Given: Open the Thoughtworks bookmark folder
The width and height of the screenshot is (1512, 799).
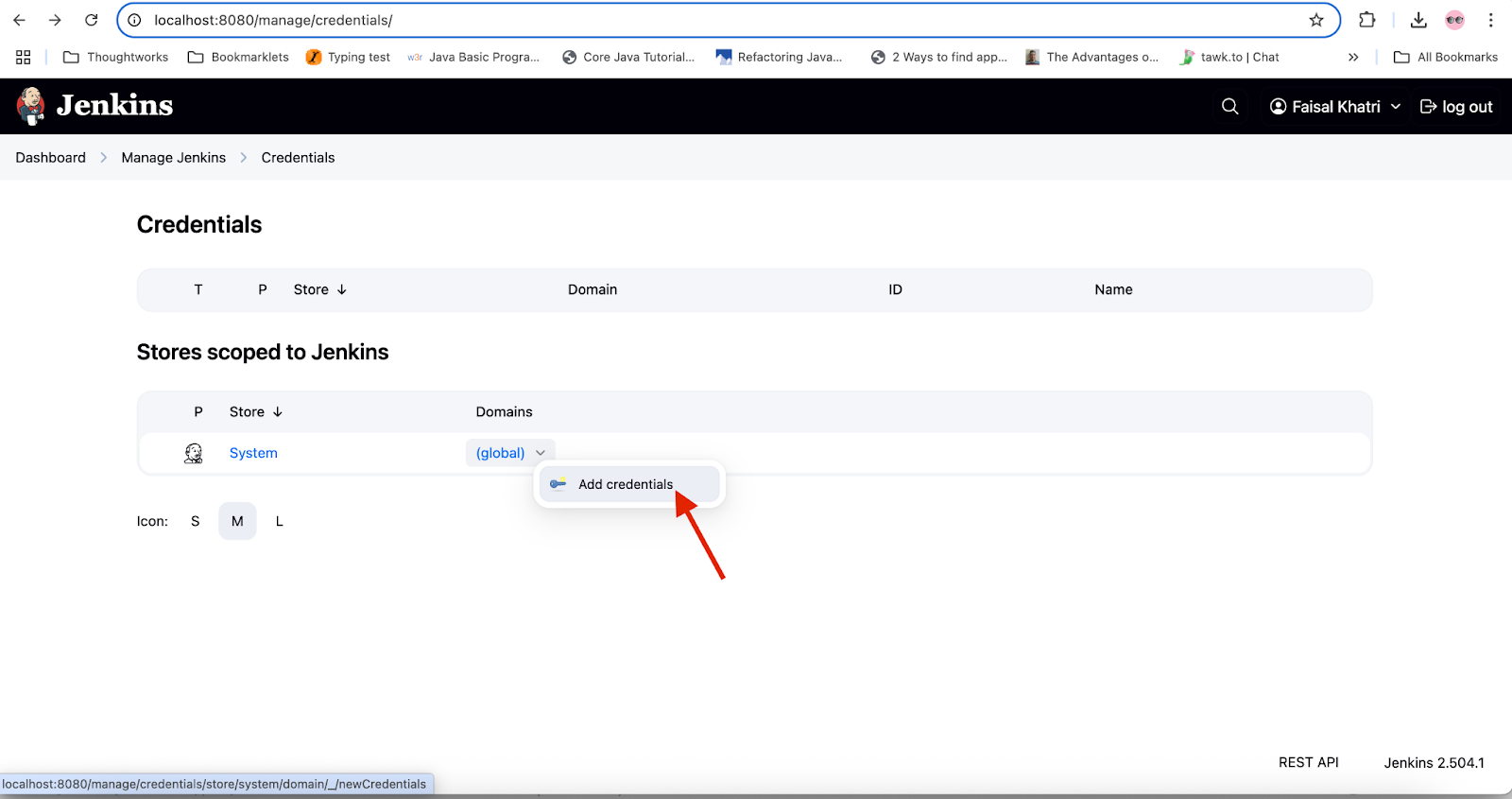Looking at the screenshot, I should tap(115, 57).
